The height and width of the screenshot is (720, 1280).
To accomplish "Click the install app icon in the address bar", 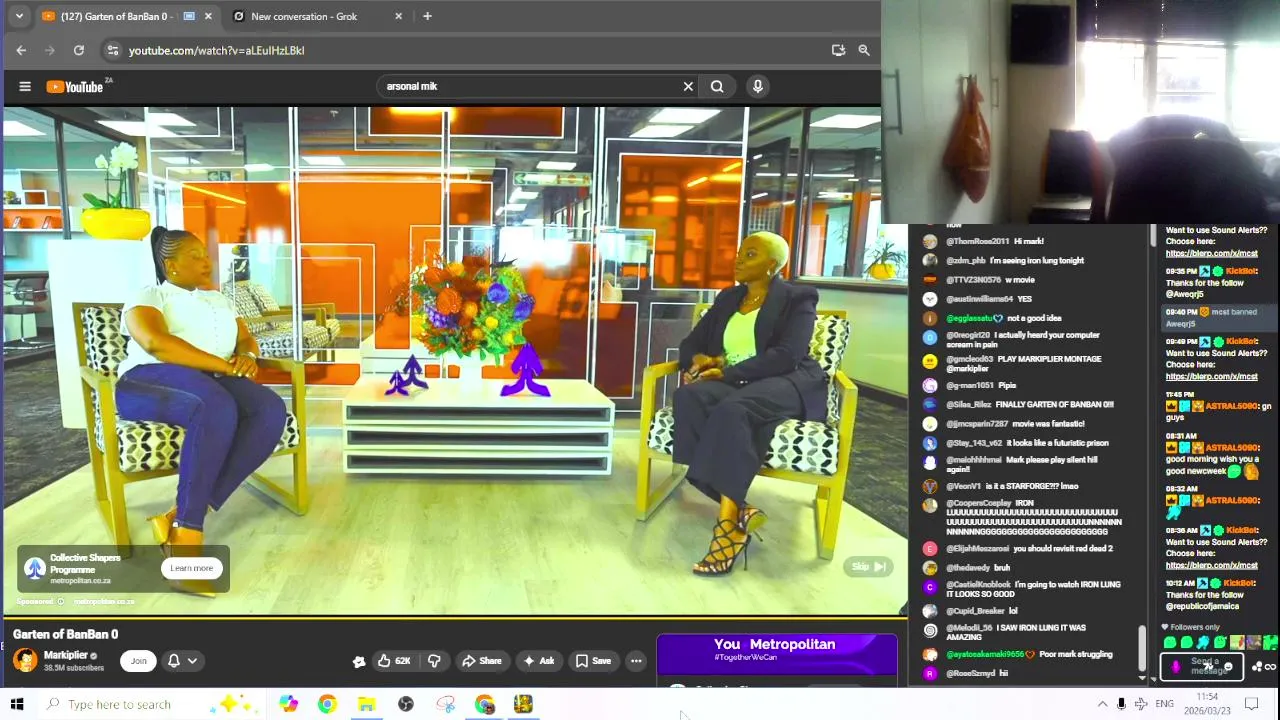I will [x=838, y=50].
